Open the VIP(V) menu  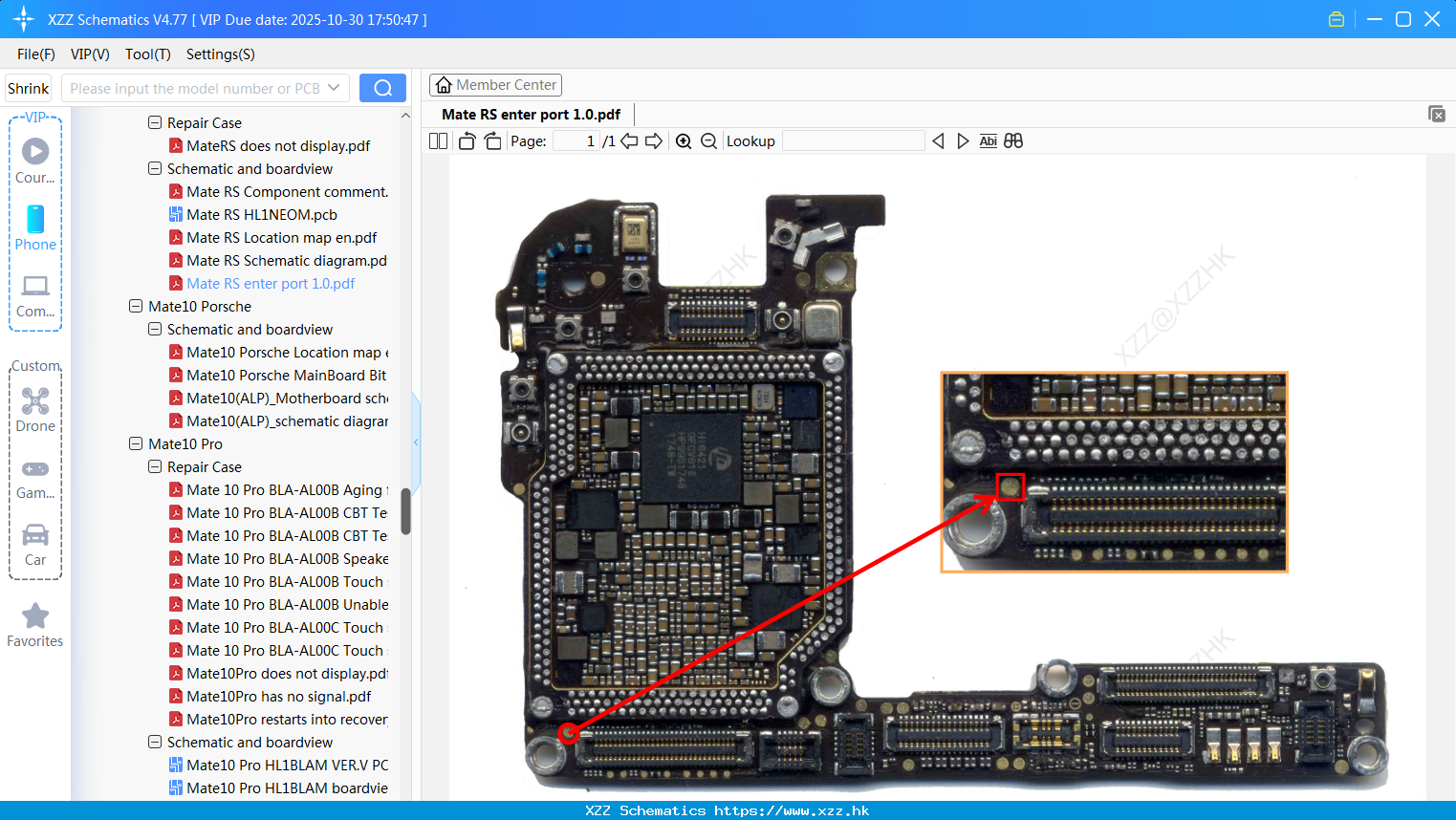tap(90, 54)
